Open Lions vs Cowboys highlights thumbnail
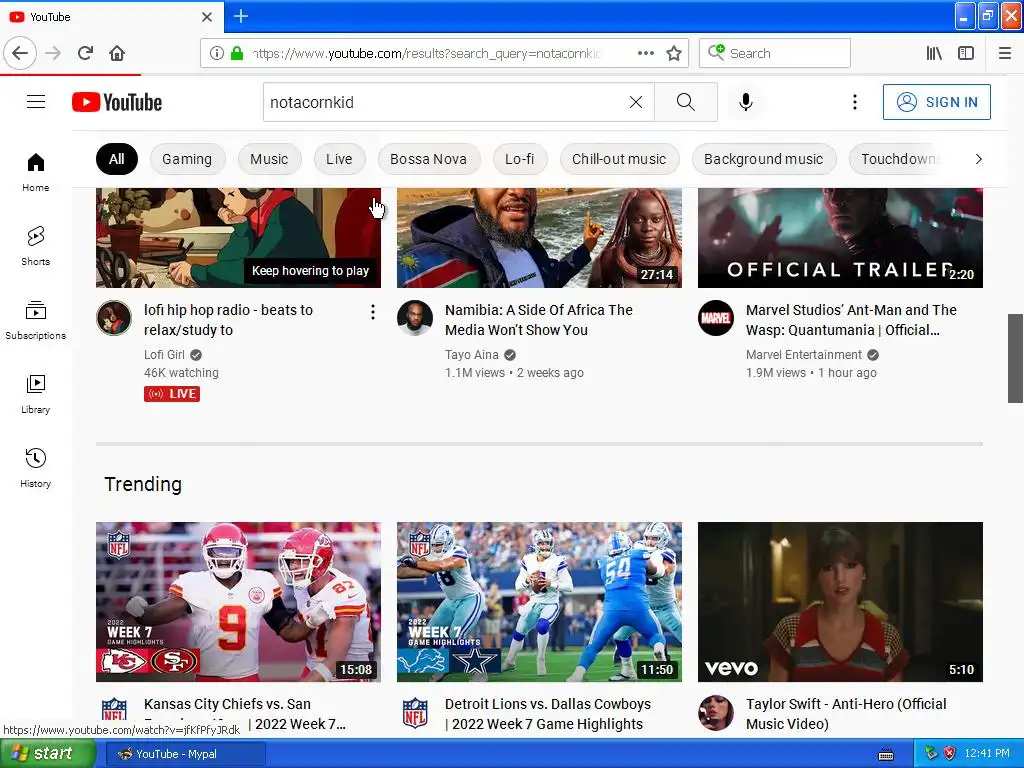This screenshot has width=1024, height=768. click(x=539, y=602)
